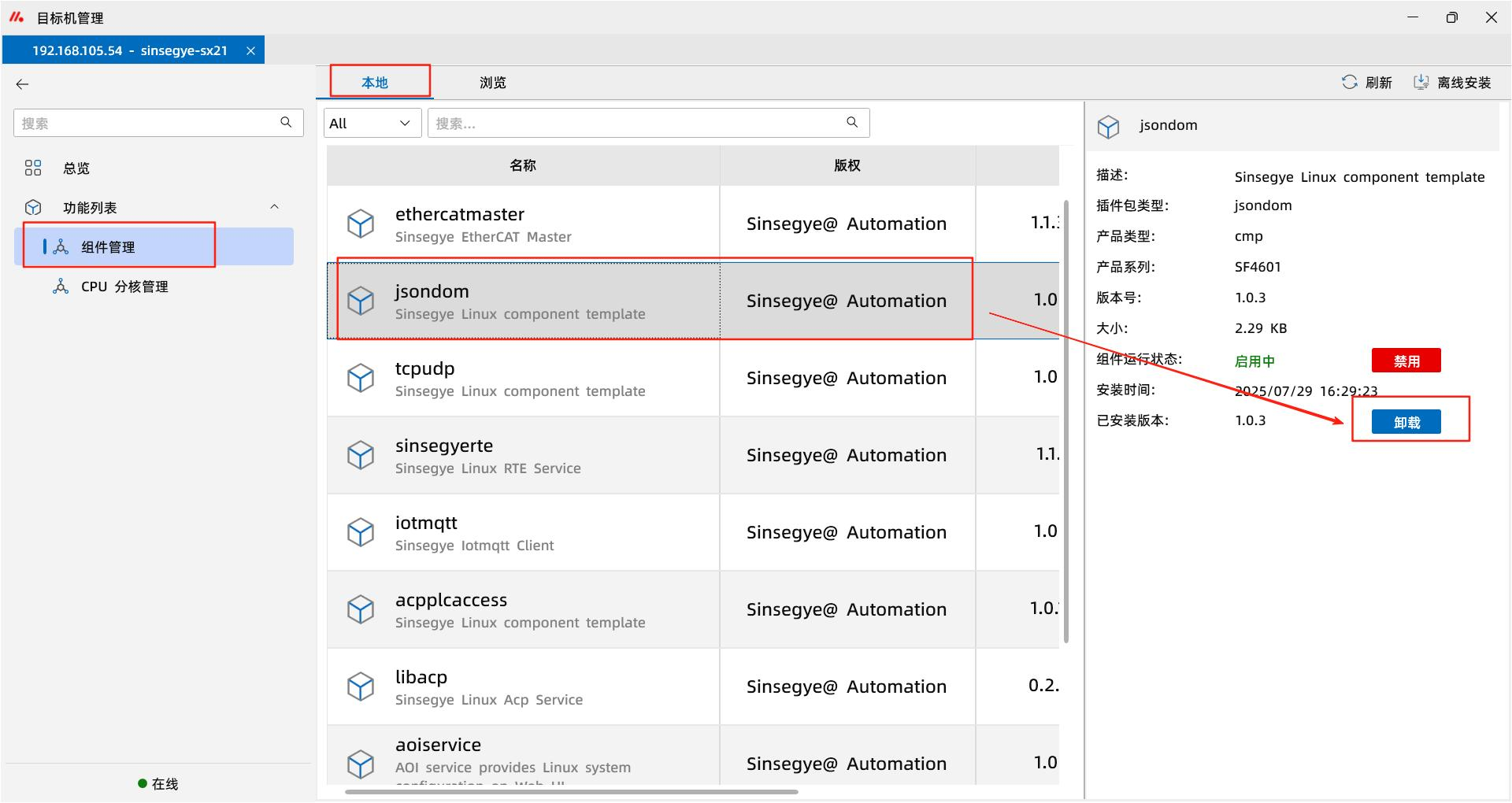1512x803 pixels.
Task: Click the sidebar search magnifier icon
Action: tap(286, 123)
